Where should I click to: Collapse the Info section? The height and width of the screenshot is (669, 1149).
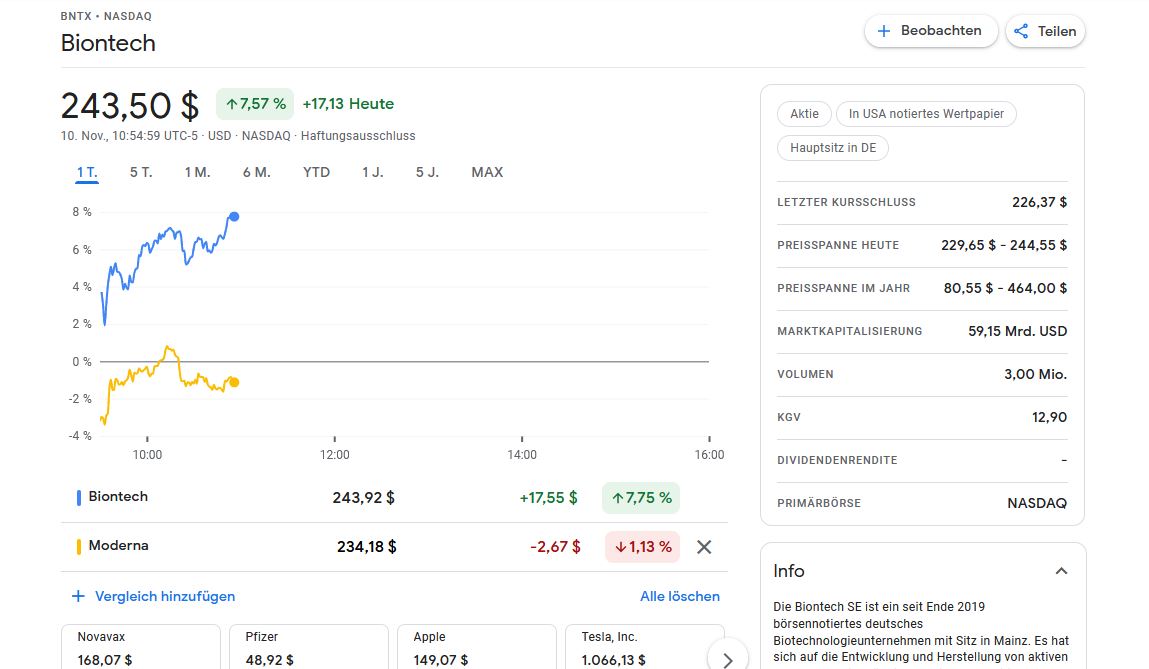tap(1062, 570)
